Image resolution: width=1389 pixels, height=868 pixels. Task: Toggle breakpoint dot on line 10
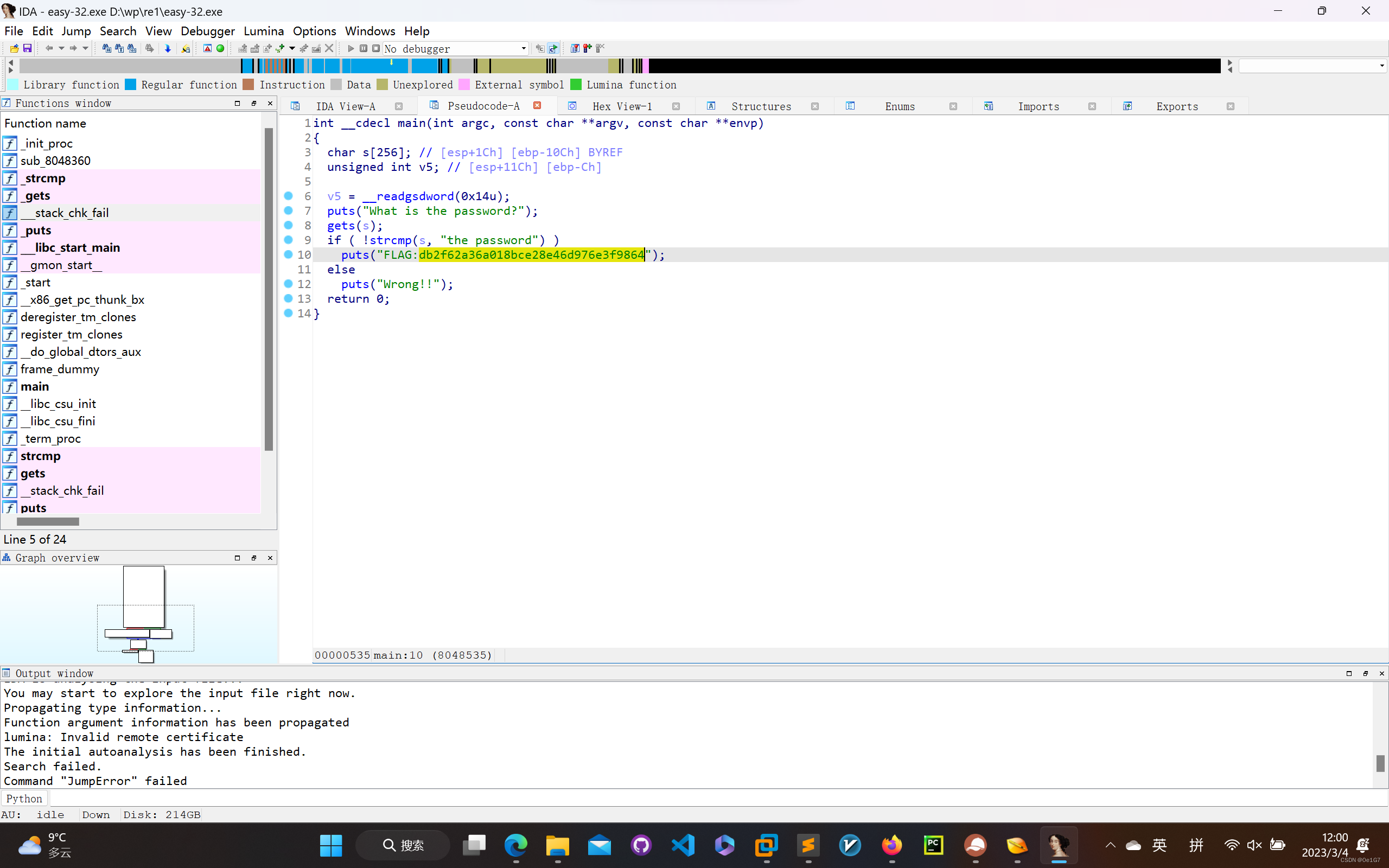coord(289,254)
